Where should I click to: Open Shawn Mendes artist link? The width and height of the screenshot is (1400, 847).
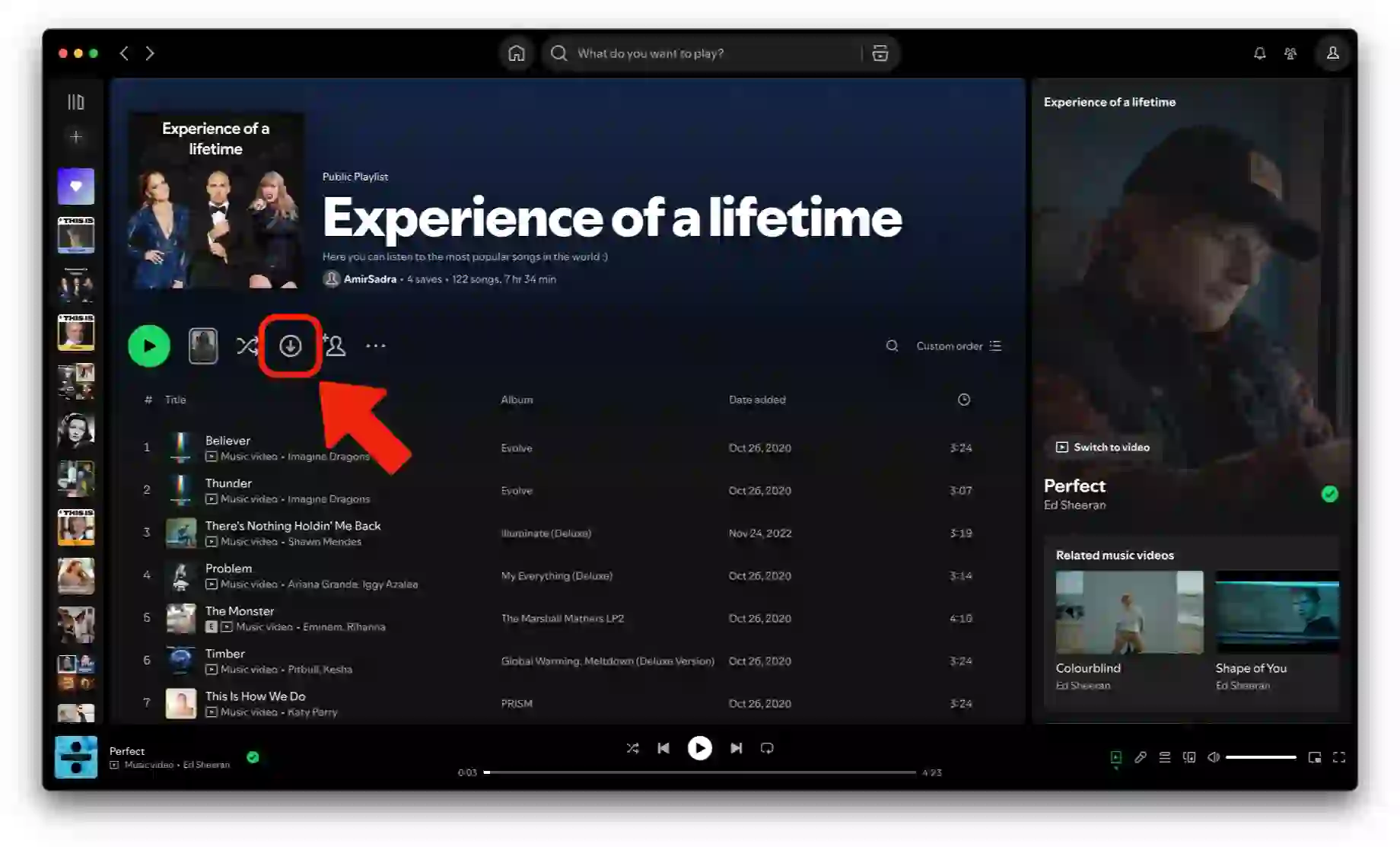point(325,542)
